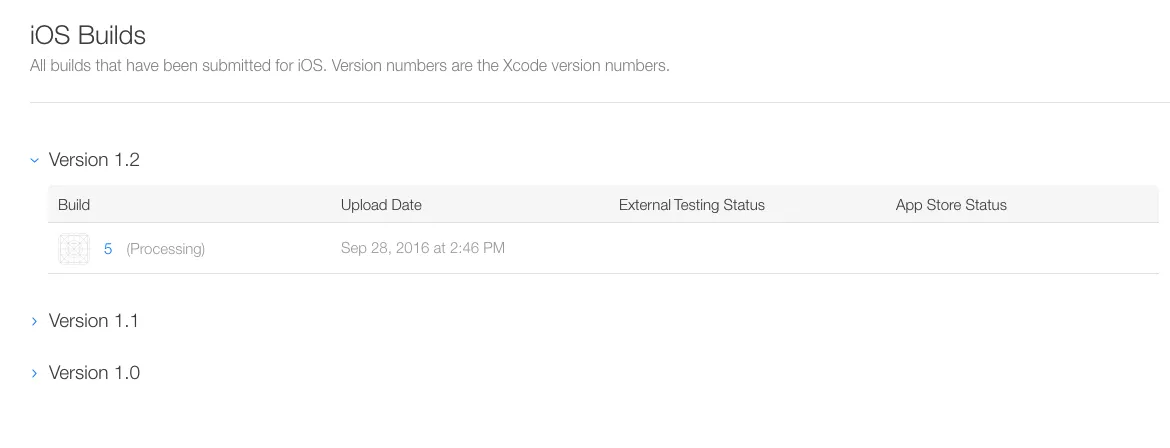This screenshot has width=1170, height=448.
Task: Expand the Version 1.1 chevron
Action: [35, 321]
